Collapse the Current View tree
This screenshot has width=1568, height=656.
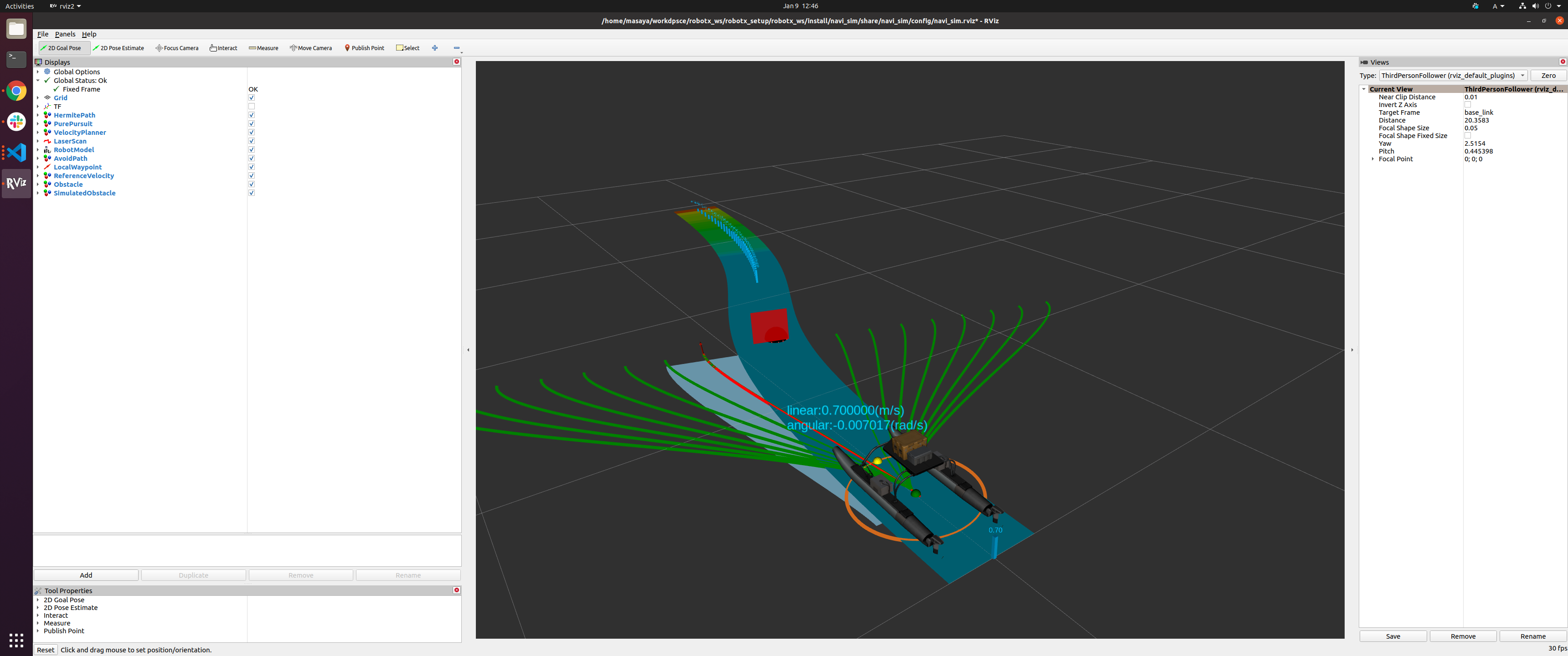click(x=1363, y=89)
